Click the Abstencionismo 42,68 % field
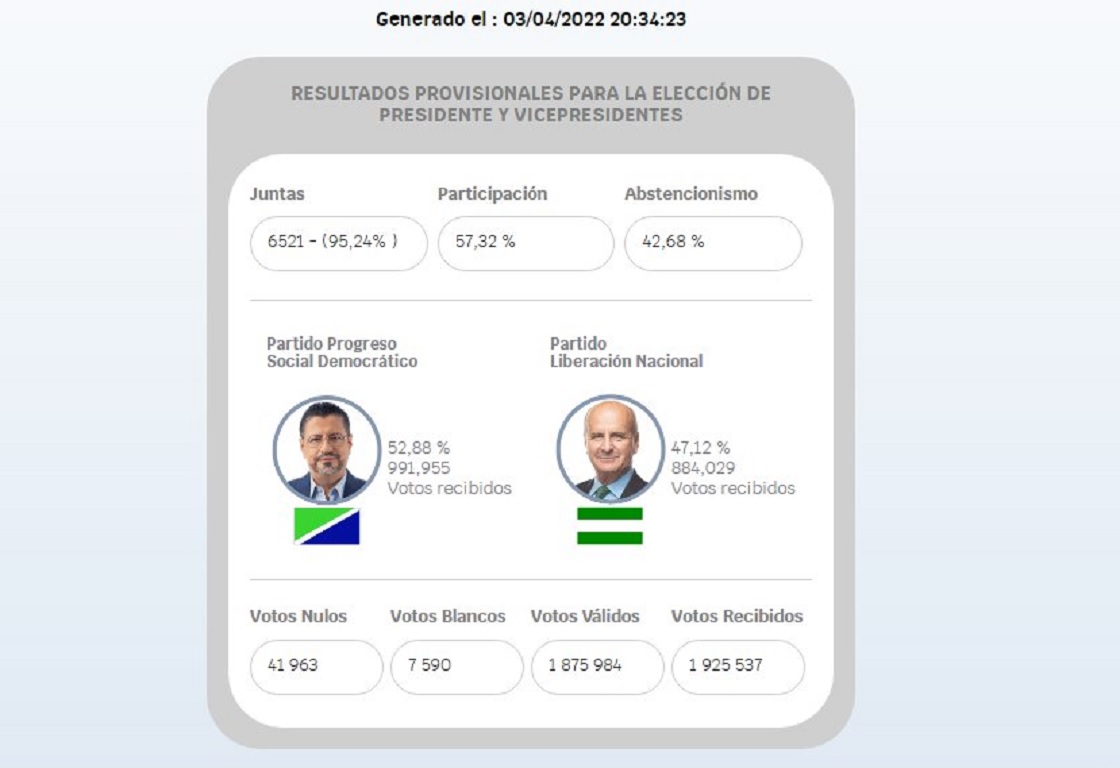Image resolution: width=1120 pixels, height=768 pixels. [x=712, y=243]
